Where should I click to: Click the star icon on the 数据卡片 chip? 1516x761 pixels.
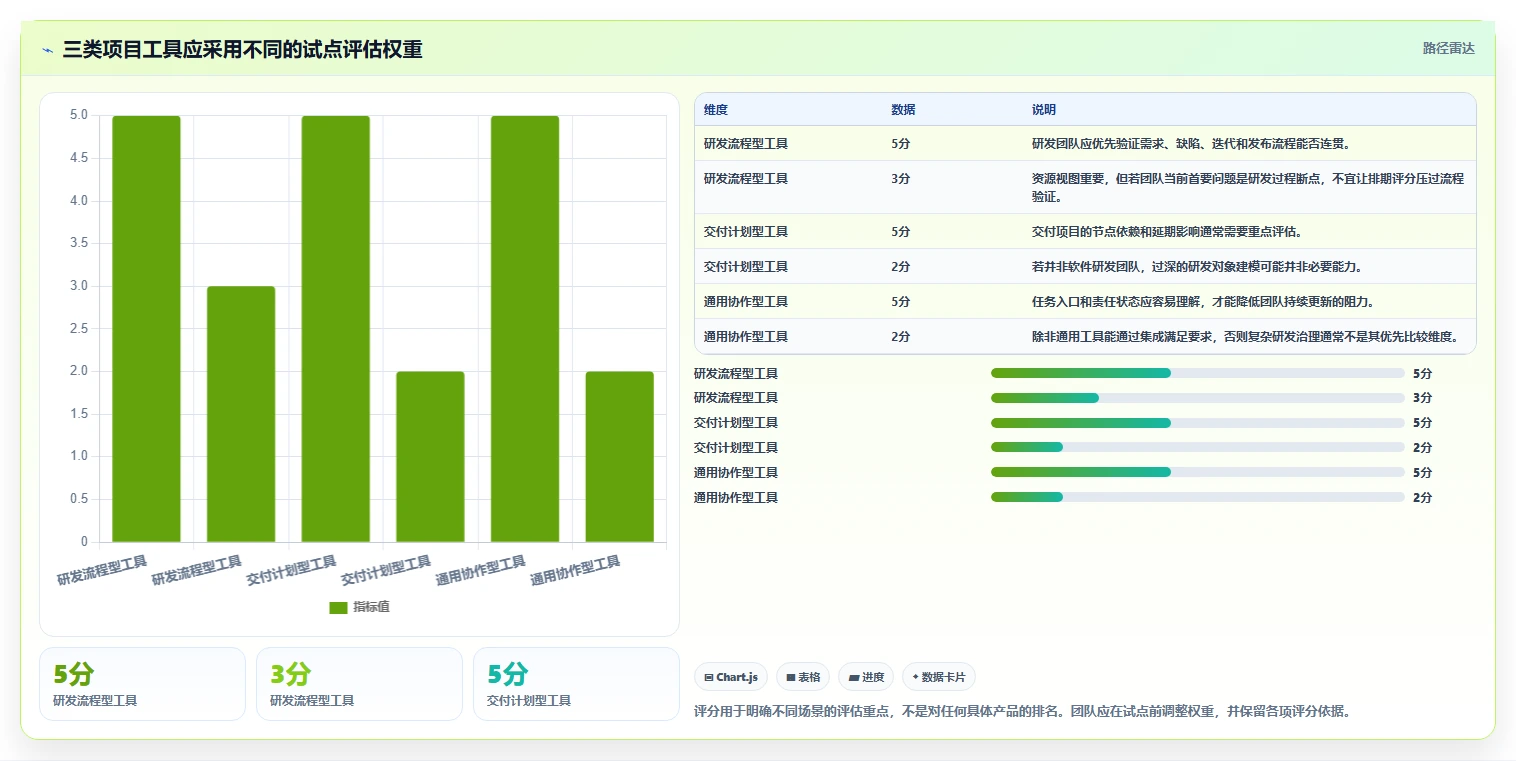915,677
